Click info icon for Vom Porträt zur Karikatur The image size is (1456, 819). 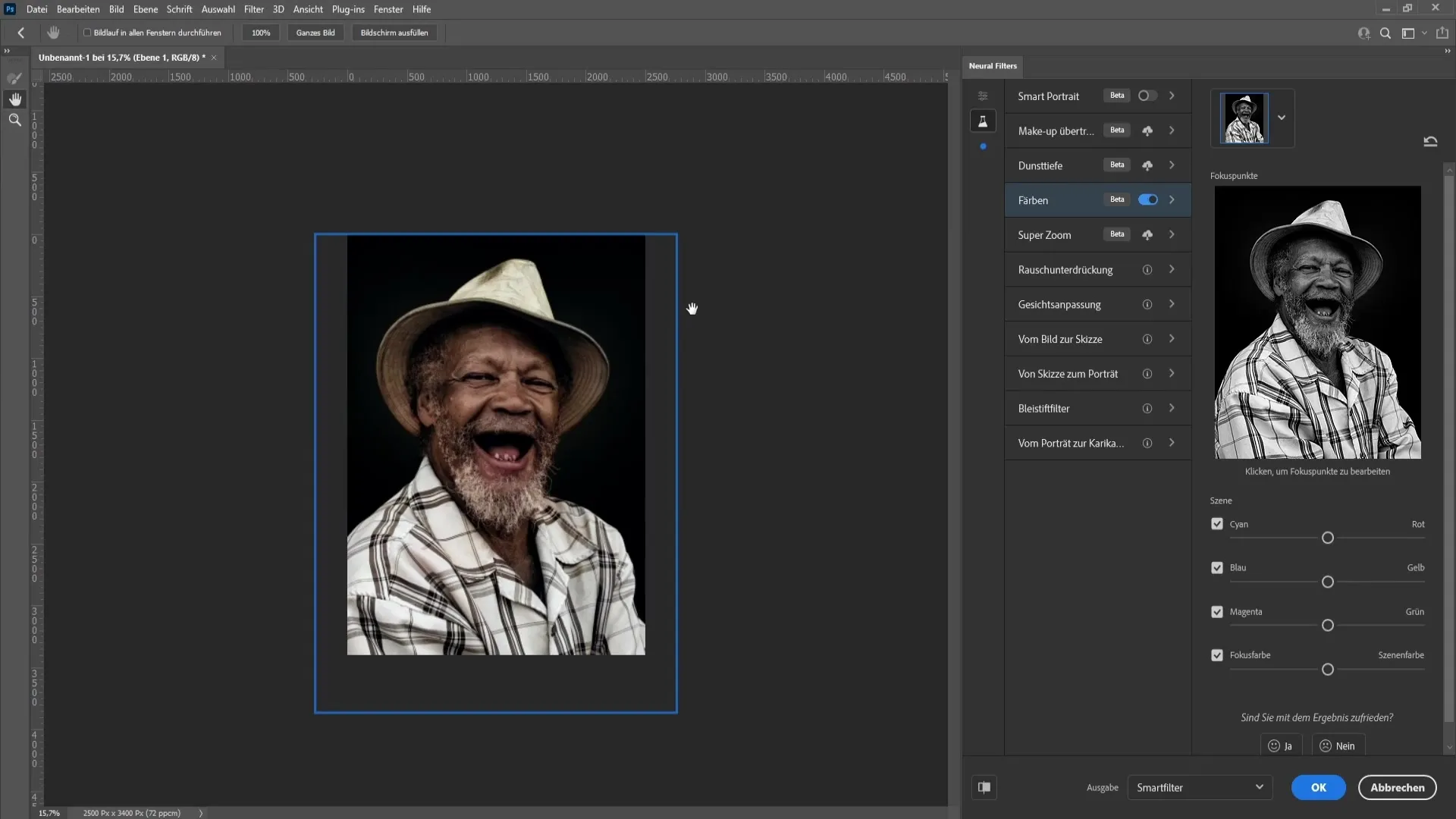(x=1147, y=443)
